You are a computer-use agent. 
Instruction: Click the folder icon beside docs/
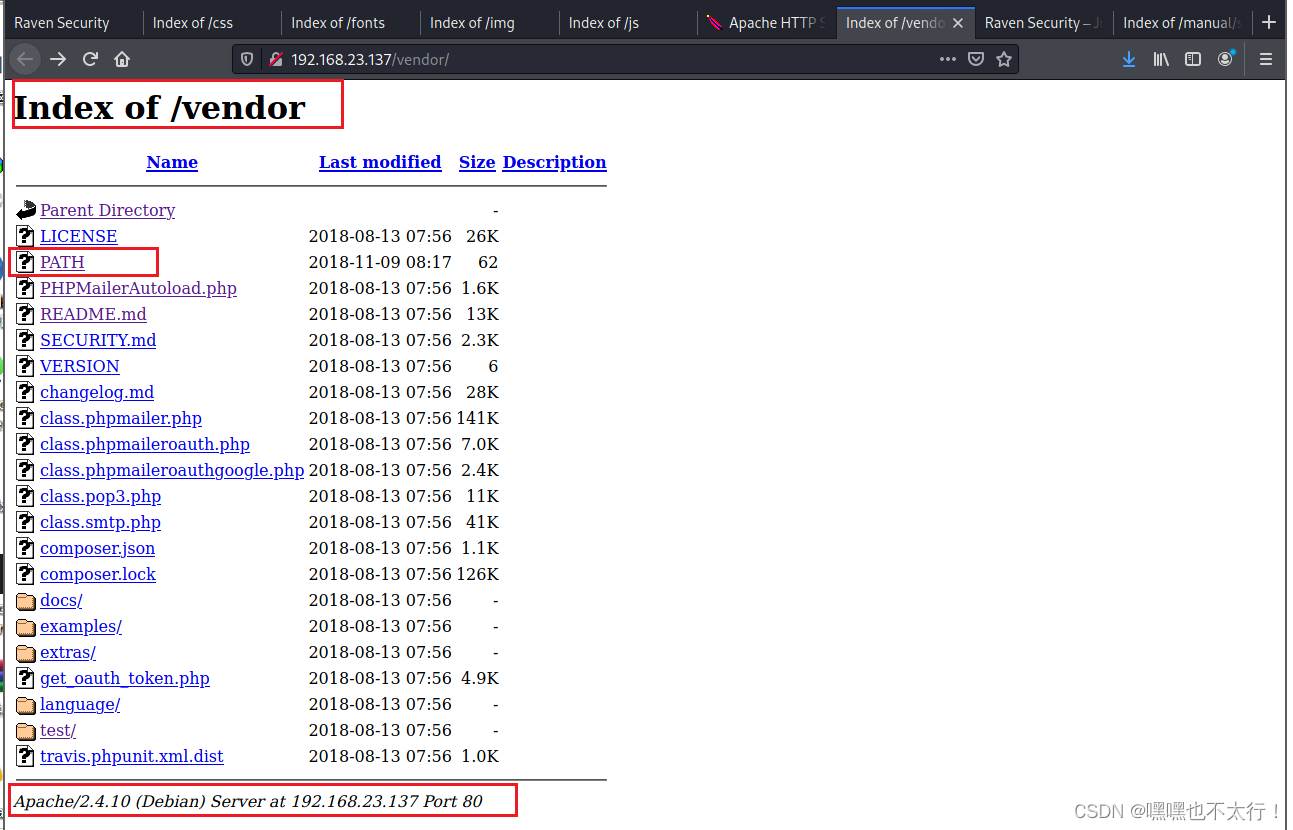tap(26, 601)
